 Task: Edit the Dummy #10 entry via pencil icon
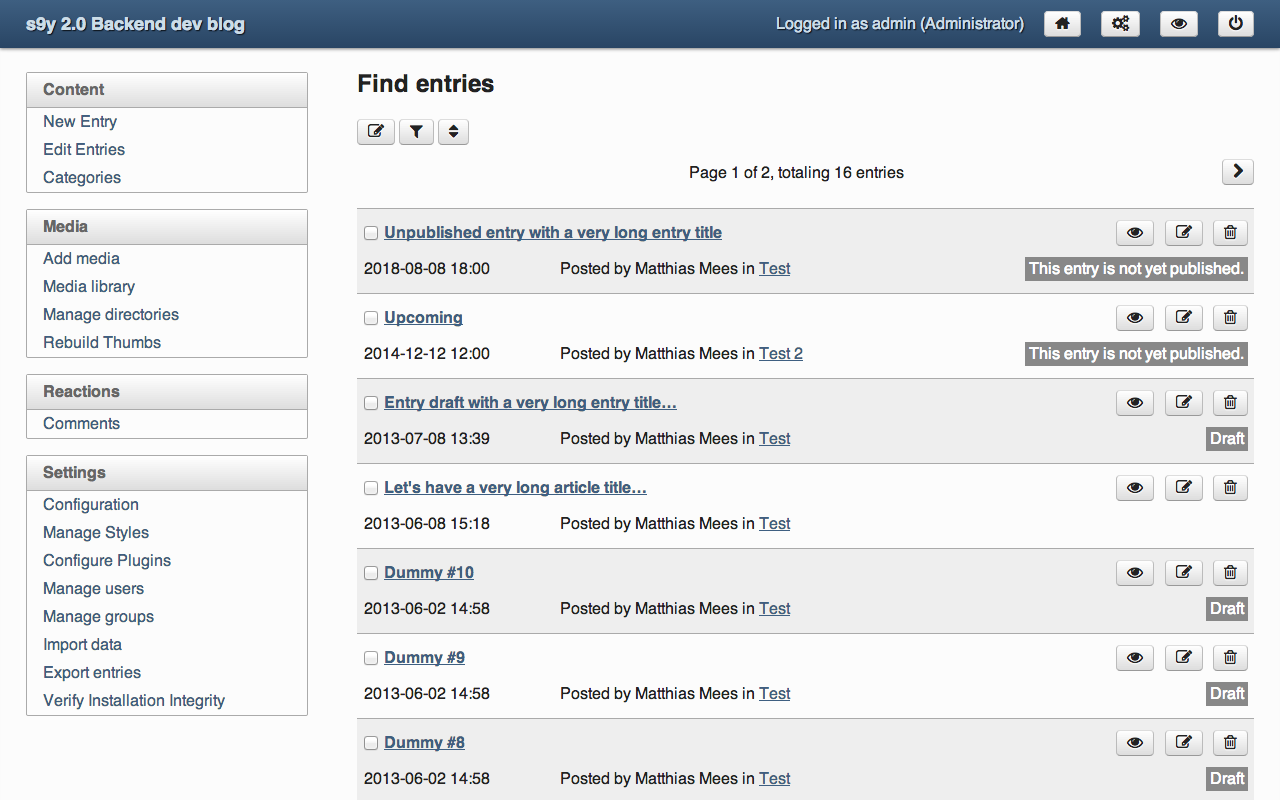tap(1183, 573)
